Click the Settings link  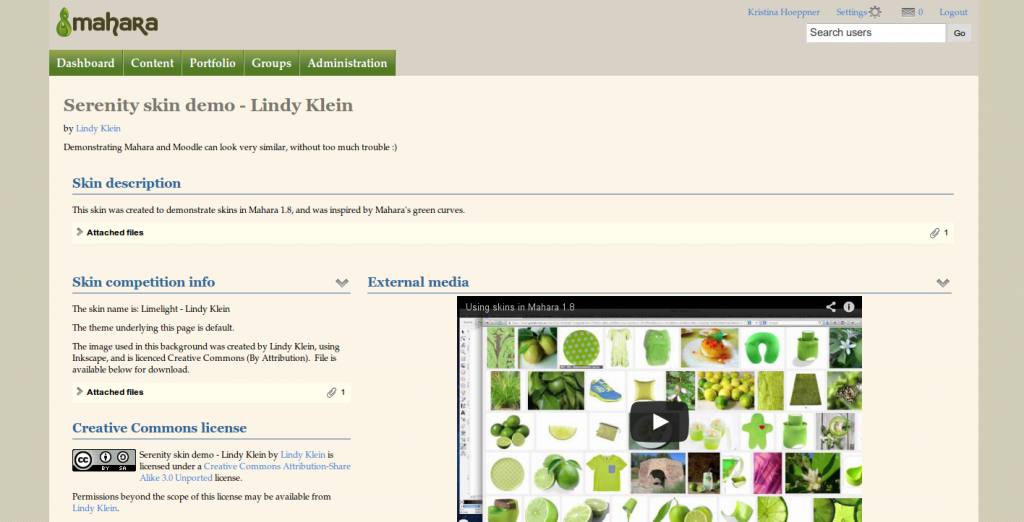[x=852, y=12]
